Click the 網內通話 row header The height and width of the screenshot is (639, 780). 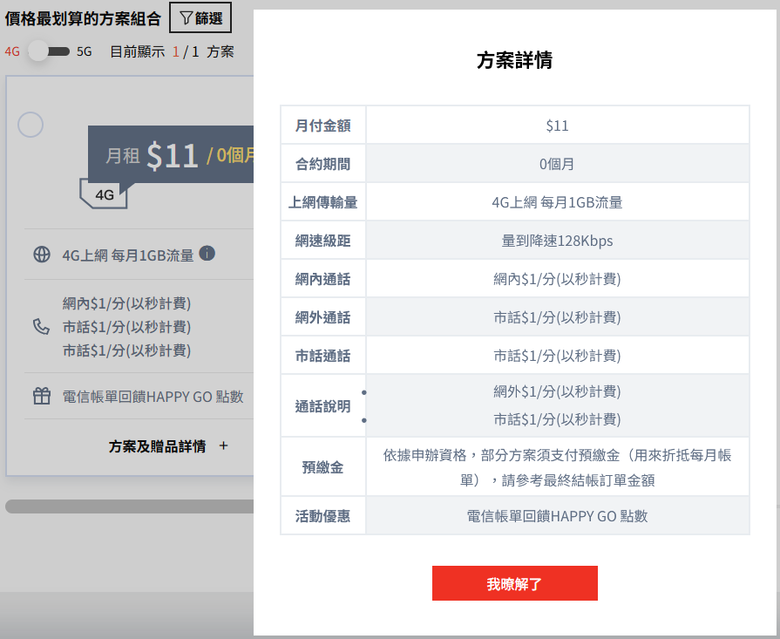tap(323, 278)
